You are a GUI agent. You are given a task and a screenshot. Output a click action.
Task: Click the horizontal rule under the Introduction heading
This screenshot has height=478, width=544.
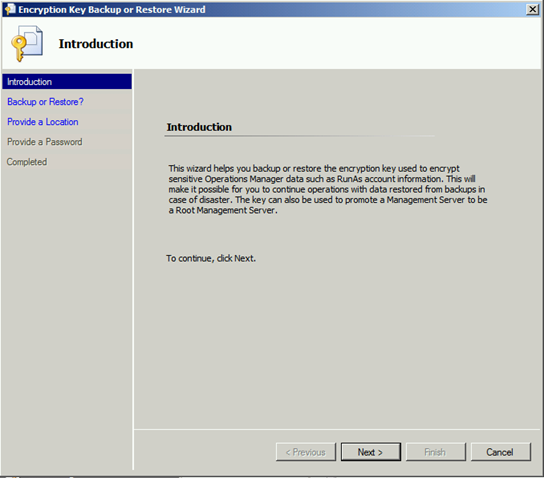(x=299, y=136)
